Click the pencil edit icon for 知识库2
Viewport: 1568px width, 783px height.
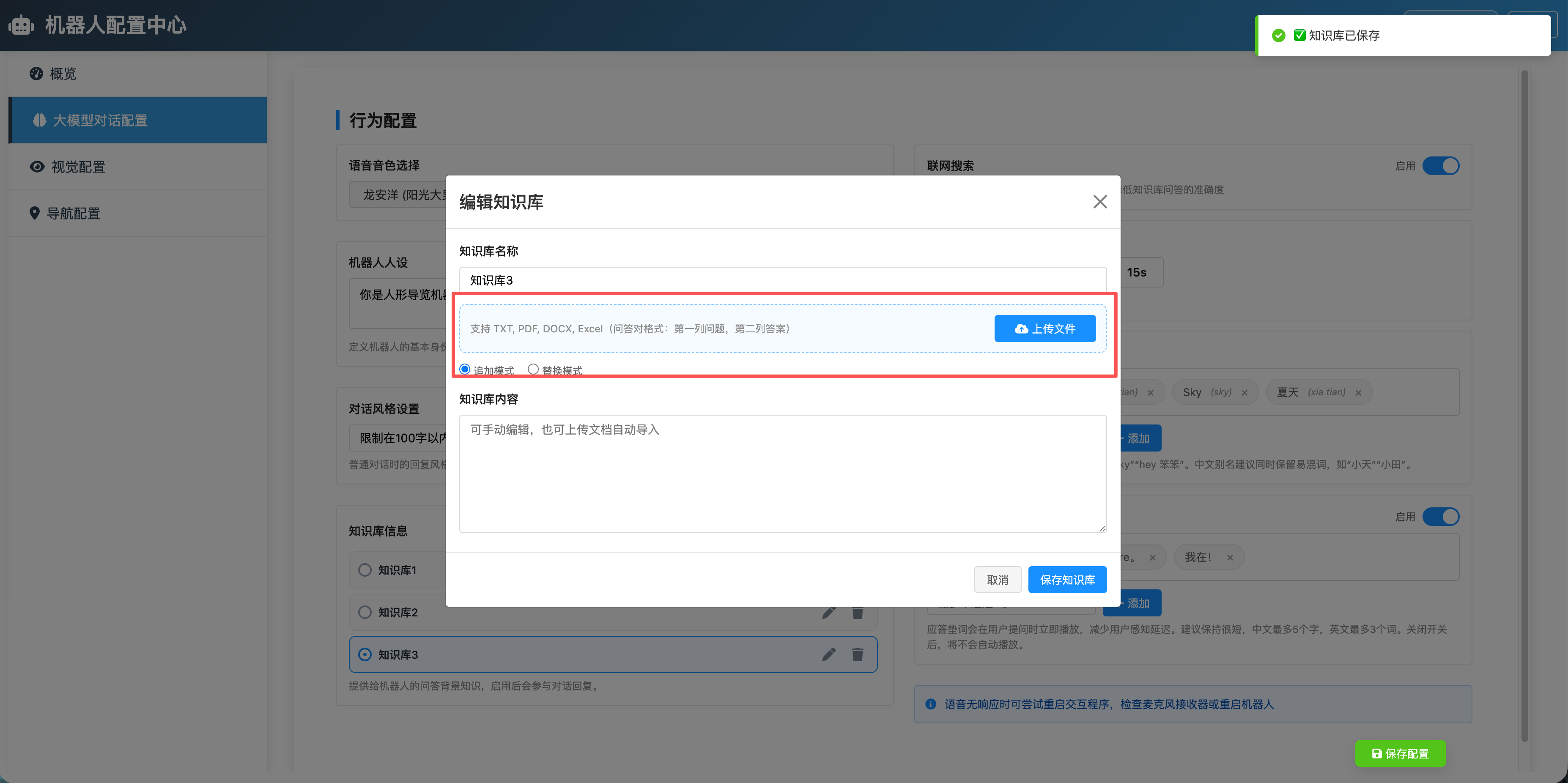click(x=828, y=612)
